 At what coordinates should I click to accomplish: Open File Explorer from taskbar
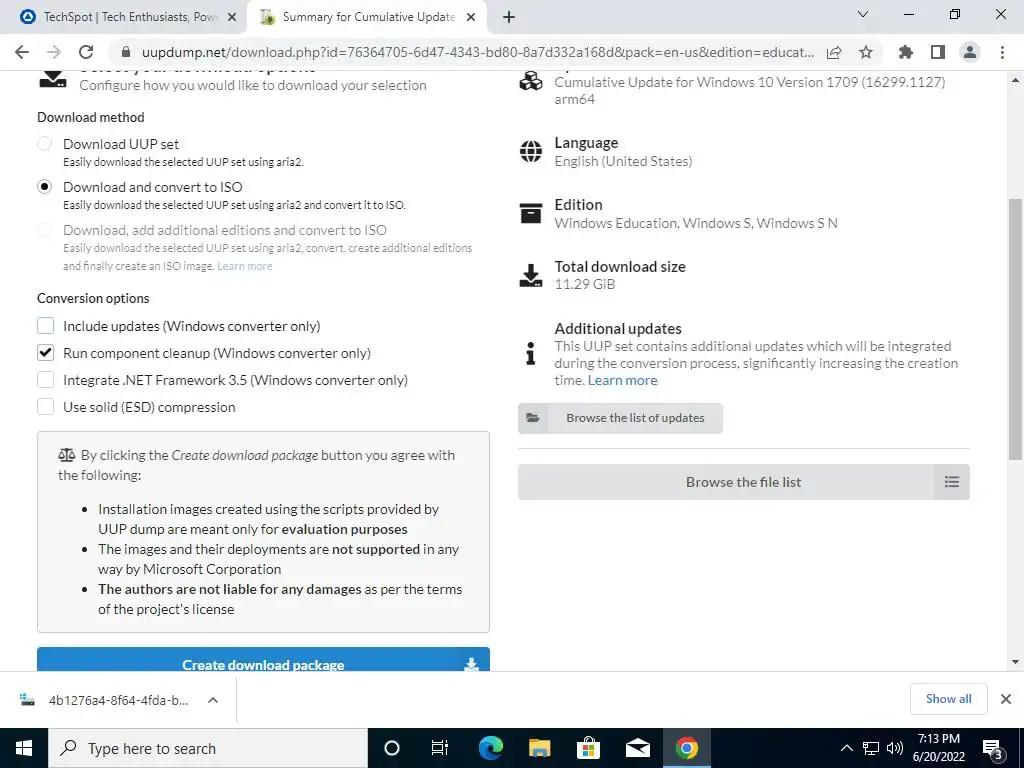539,748
